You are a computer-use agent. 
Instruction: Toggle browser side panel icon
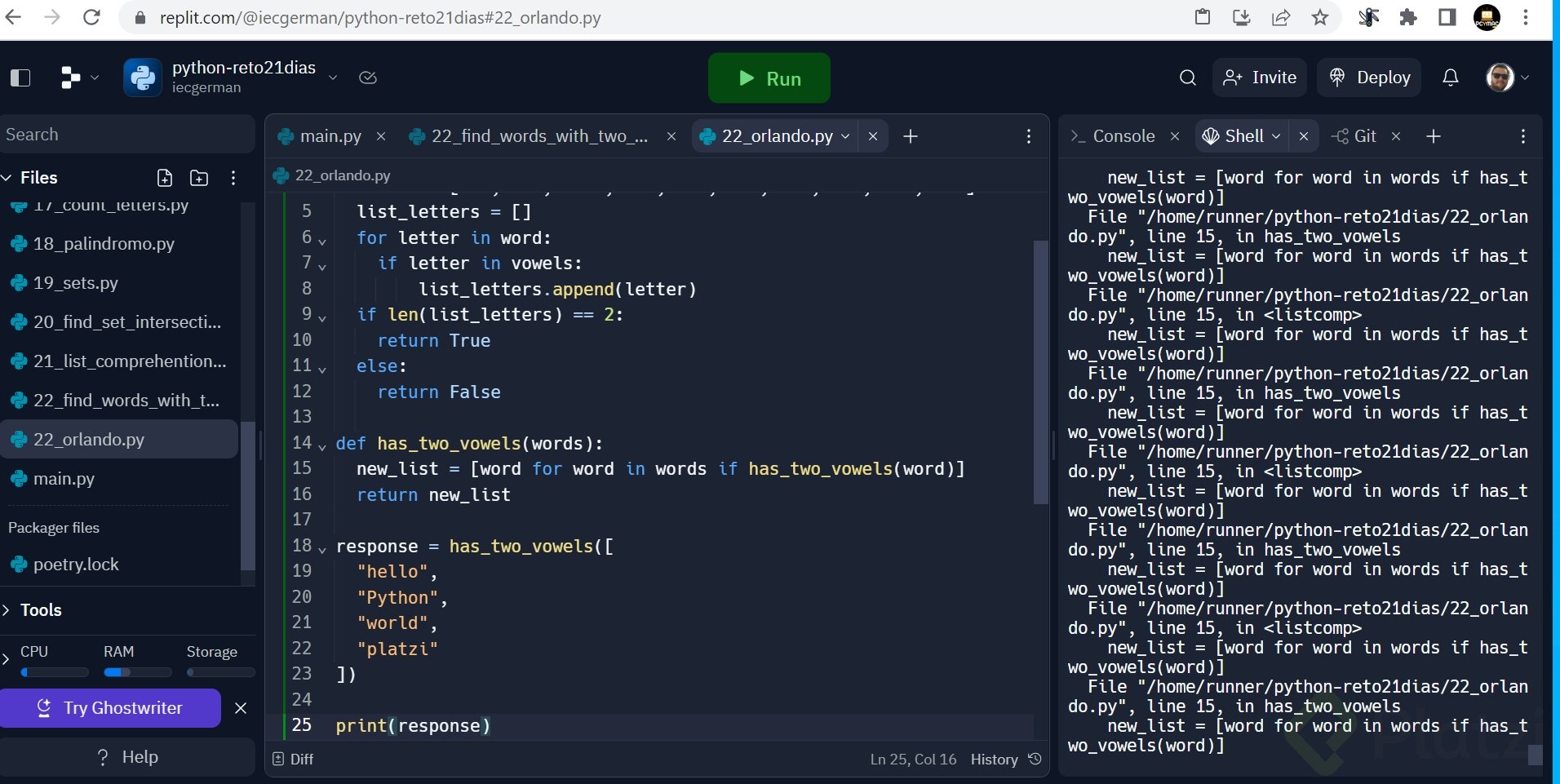coord(1447,17)
